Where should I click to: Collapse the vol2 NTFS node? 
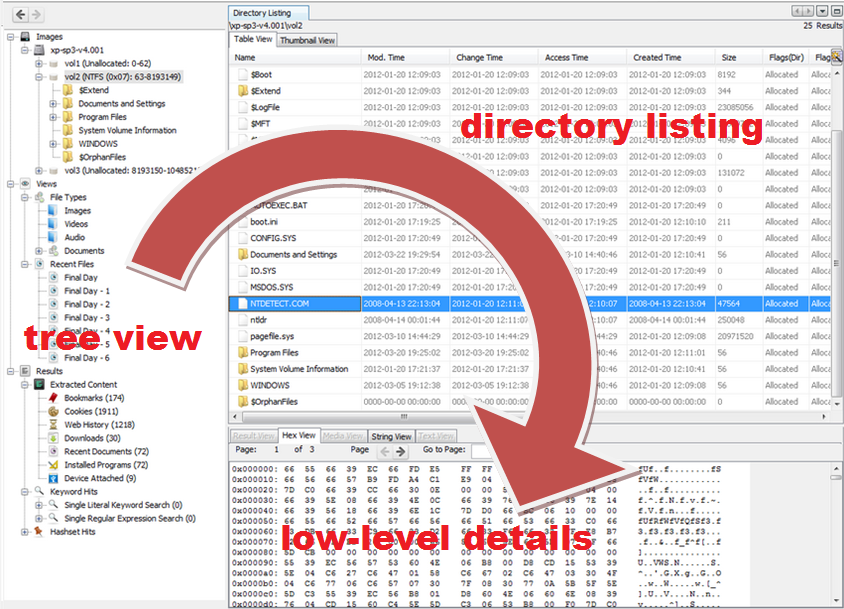click(39, 77)
